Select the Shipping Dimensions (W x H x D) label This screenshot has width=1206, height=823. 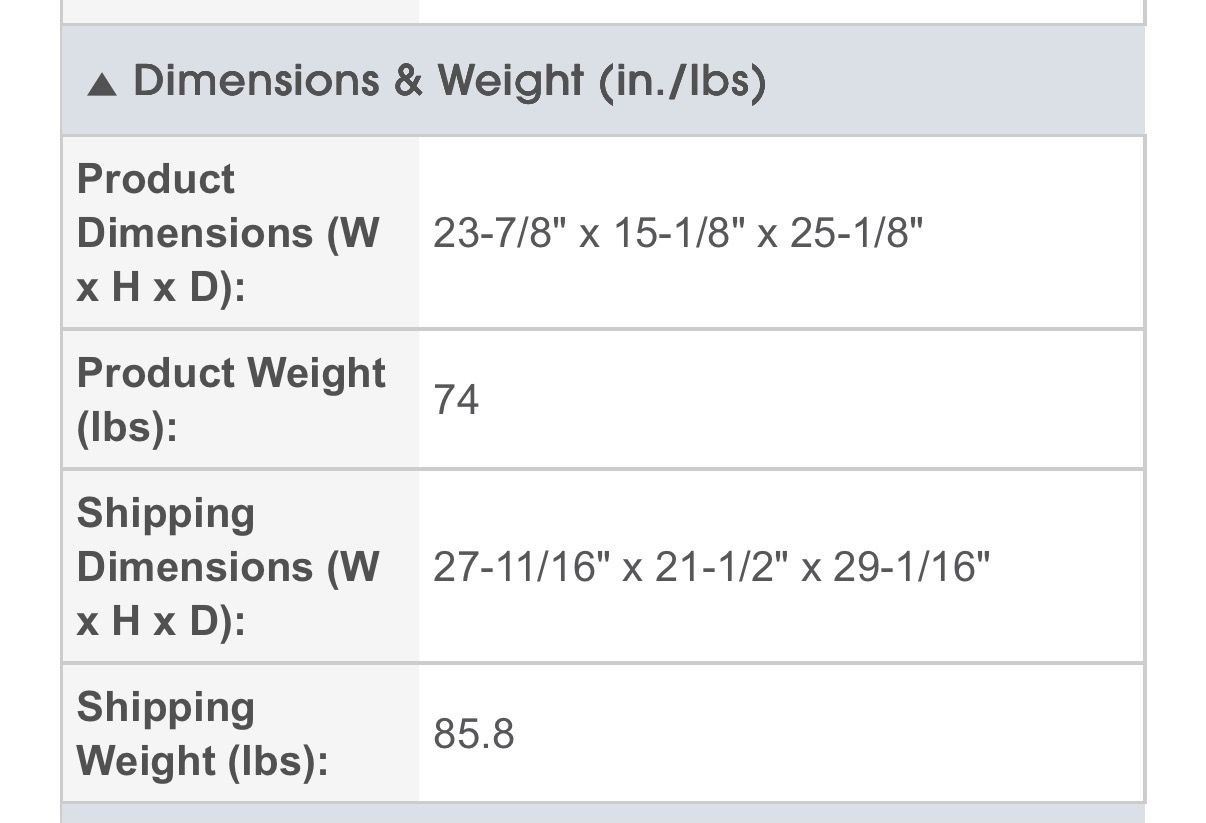[228, 566]
